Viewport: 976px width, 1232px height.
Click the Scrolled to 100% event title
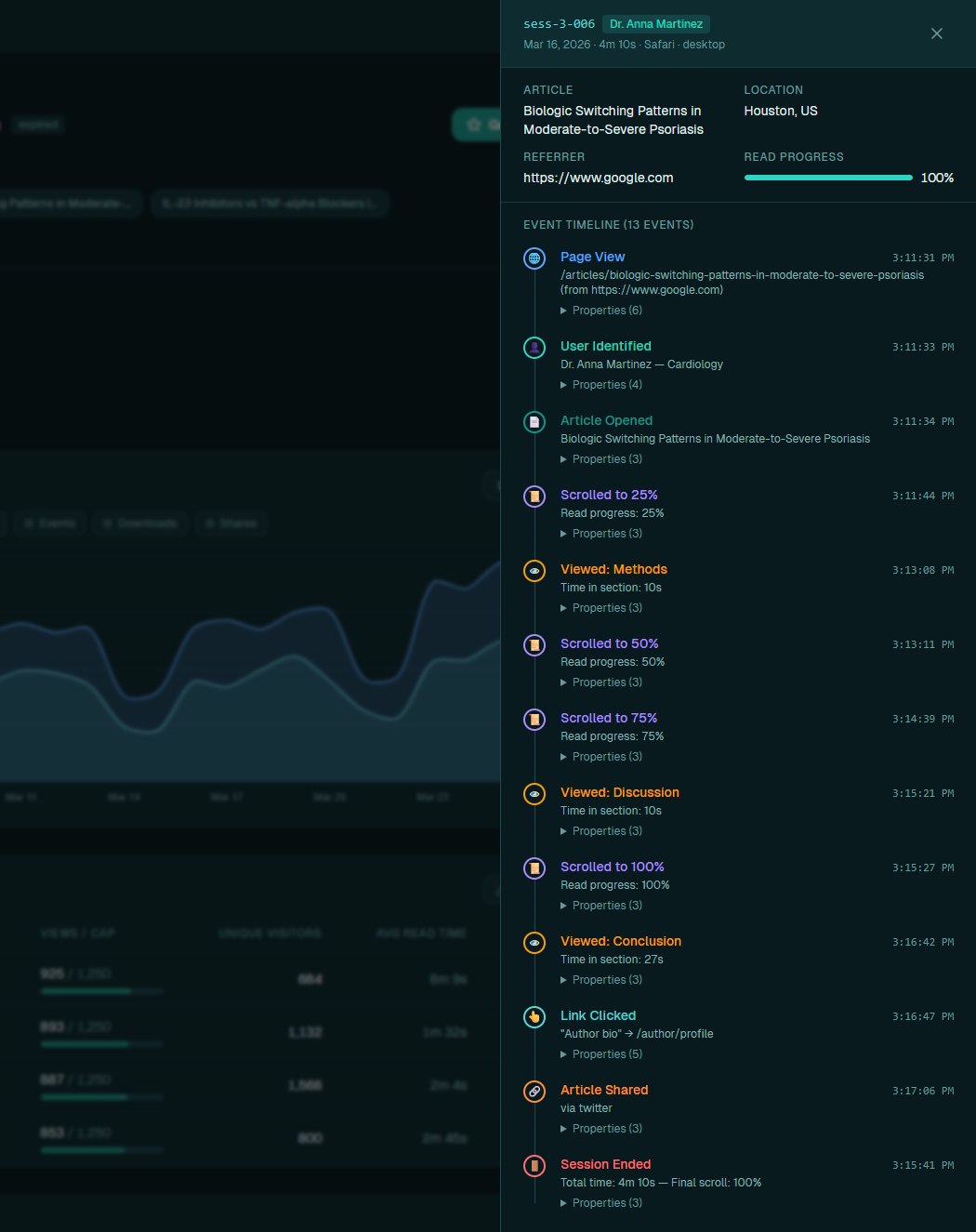click(x=613, y=867)
